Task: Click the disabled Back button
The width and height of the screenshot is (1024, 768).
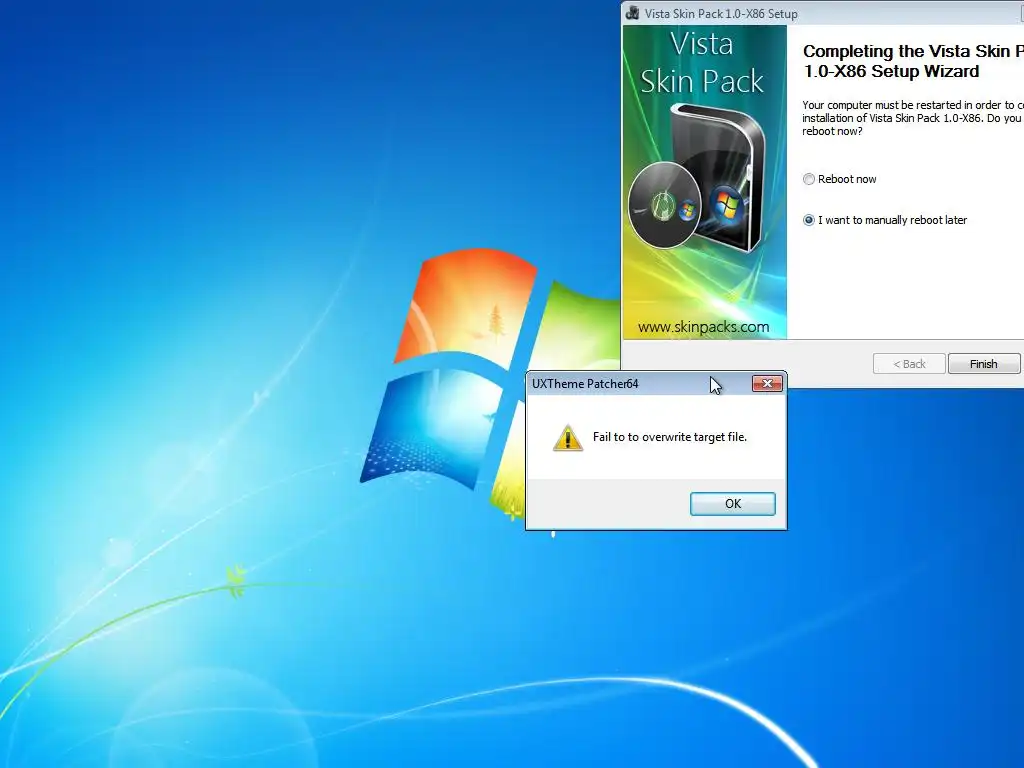Action: tap(909, 364)
